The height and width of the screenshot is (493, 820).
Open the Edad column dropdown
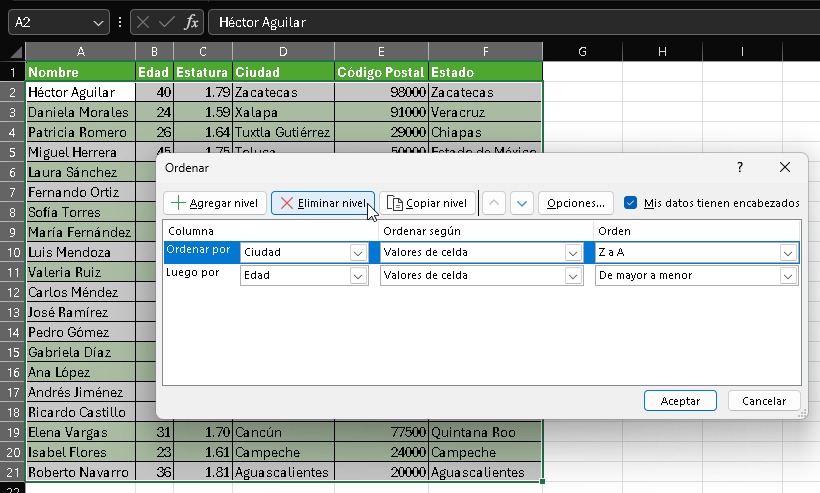(x=358, y=276)
